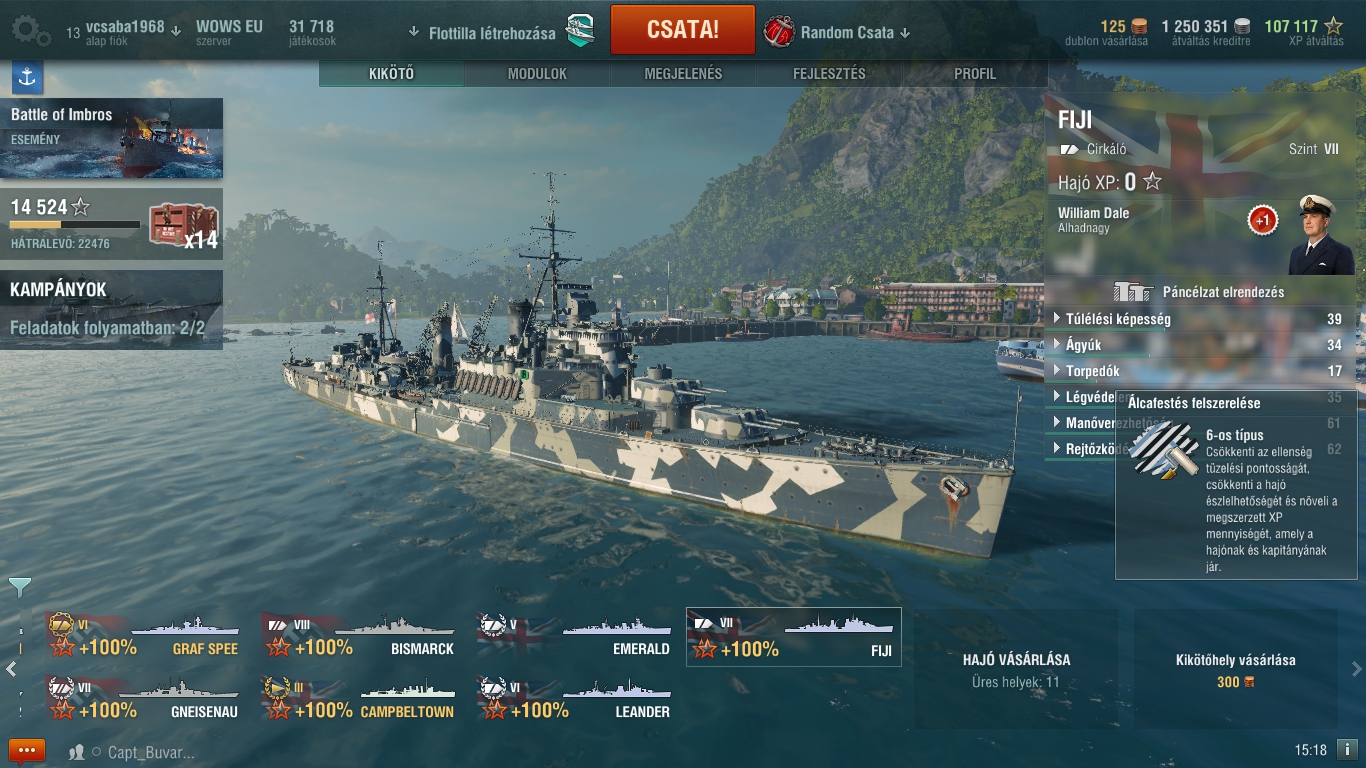
Task: Click the info icon near the clock
Action: (x=1346, y=749)
